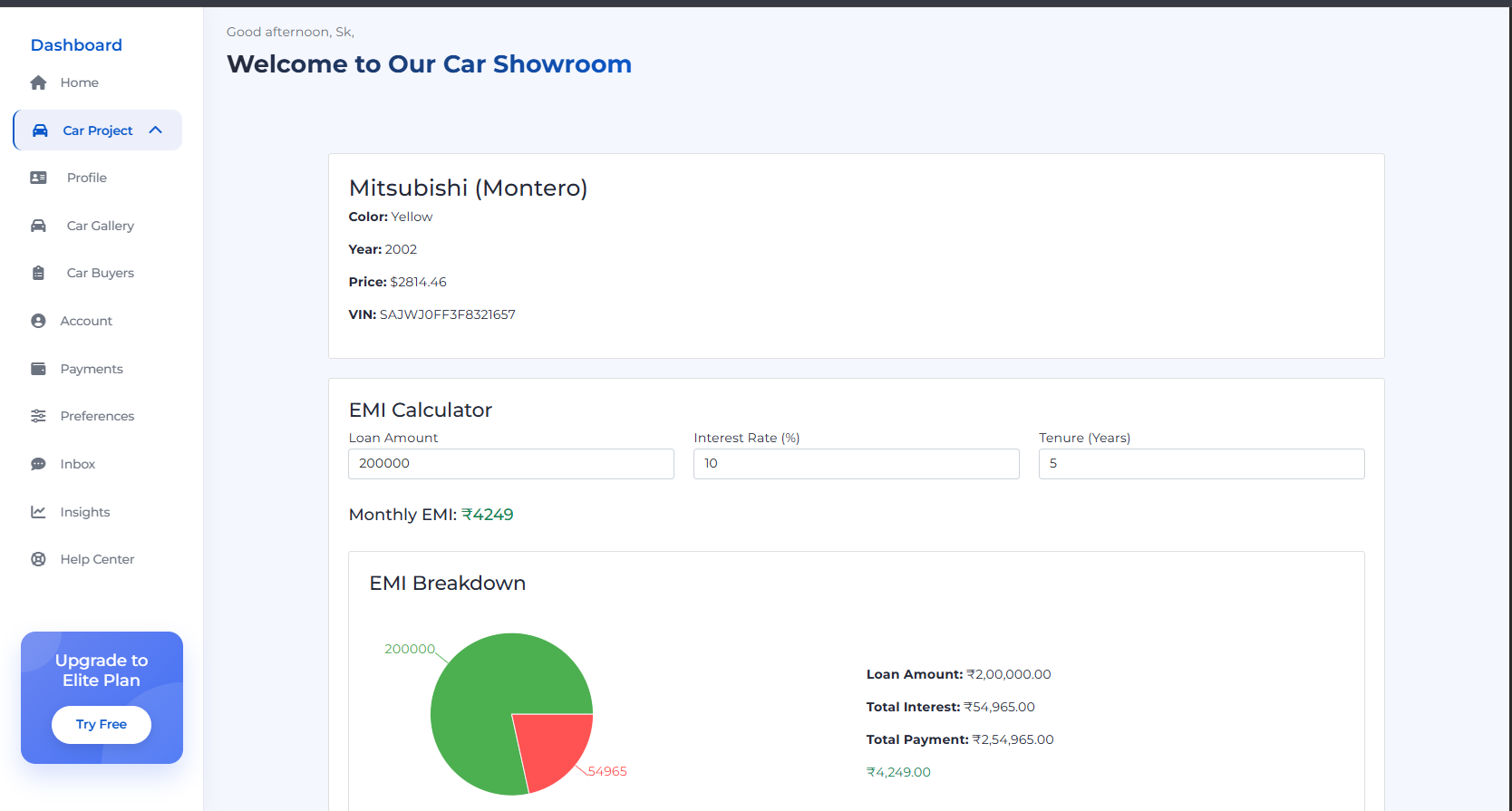Go to the Insights menu label
Image resolution: width=1512 pixels, height=811 pixels.
[85, 512]
